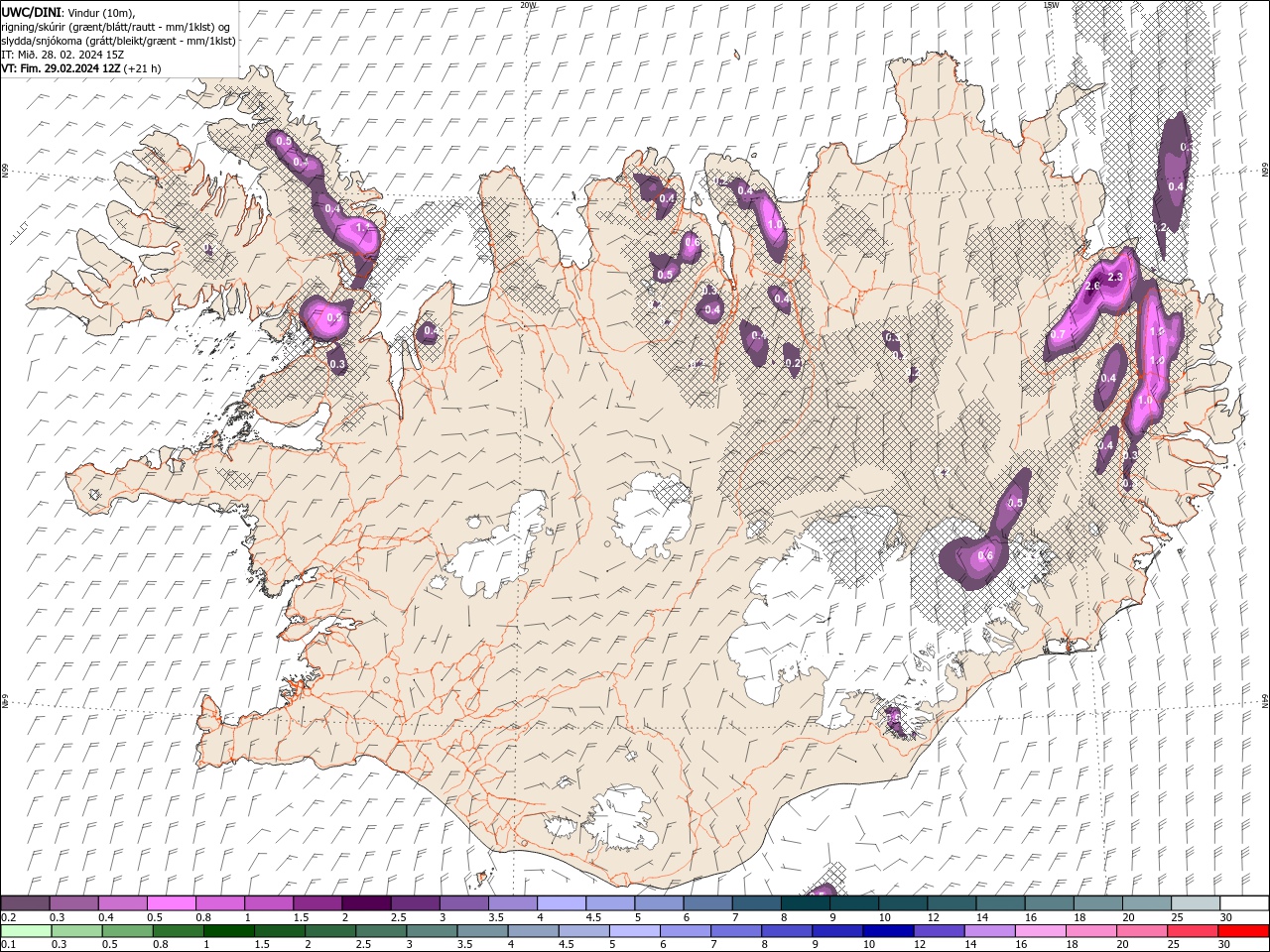Screen dimensions: 1270x952
Task: Click the 2.6 snowfall value on the map
Action: coord(1093,287)
